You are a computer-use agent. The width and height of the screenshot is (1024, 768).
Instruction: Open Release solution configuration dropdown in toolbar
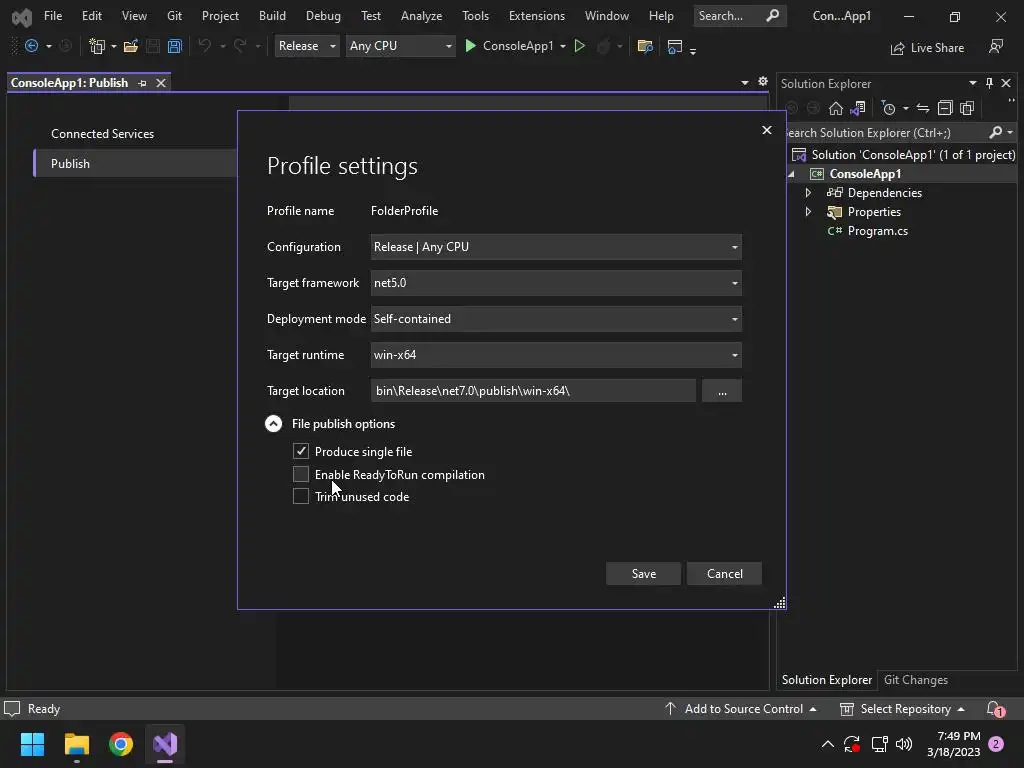point(307,46)
